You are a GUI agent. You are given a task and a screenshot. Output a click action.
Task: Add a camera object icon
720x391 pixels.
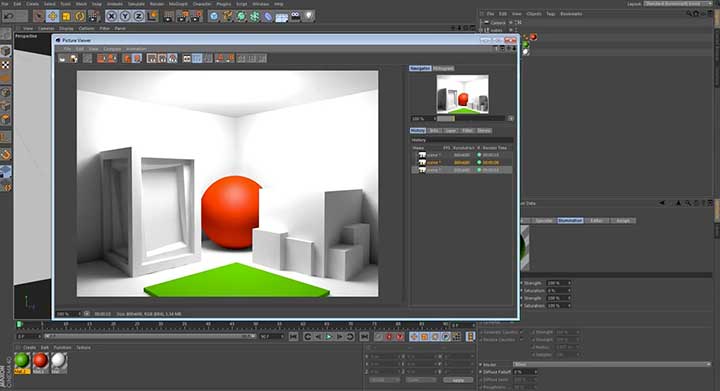click(295, 17)
